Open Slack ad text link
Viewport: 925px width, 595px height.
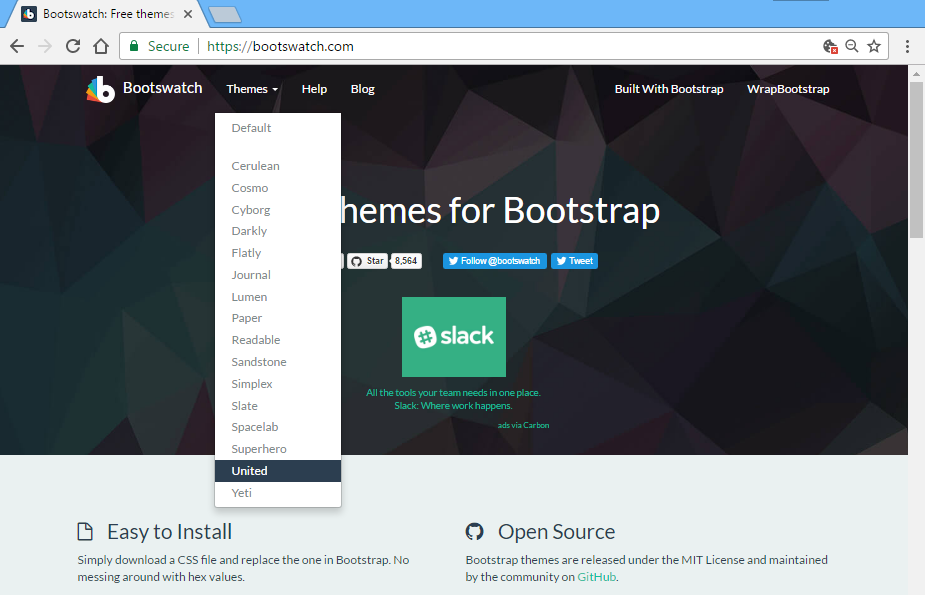pos(453,399)
